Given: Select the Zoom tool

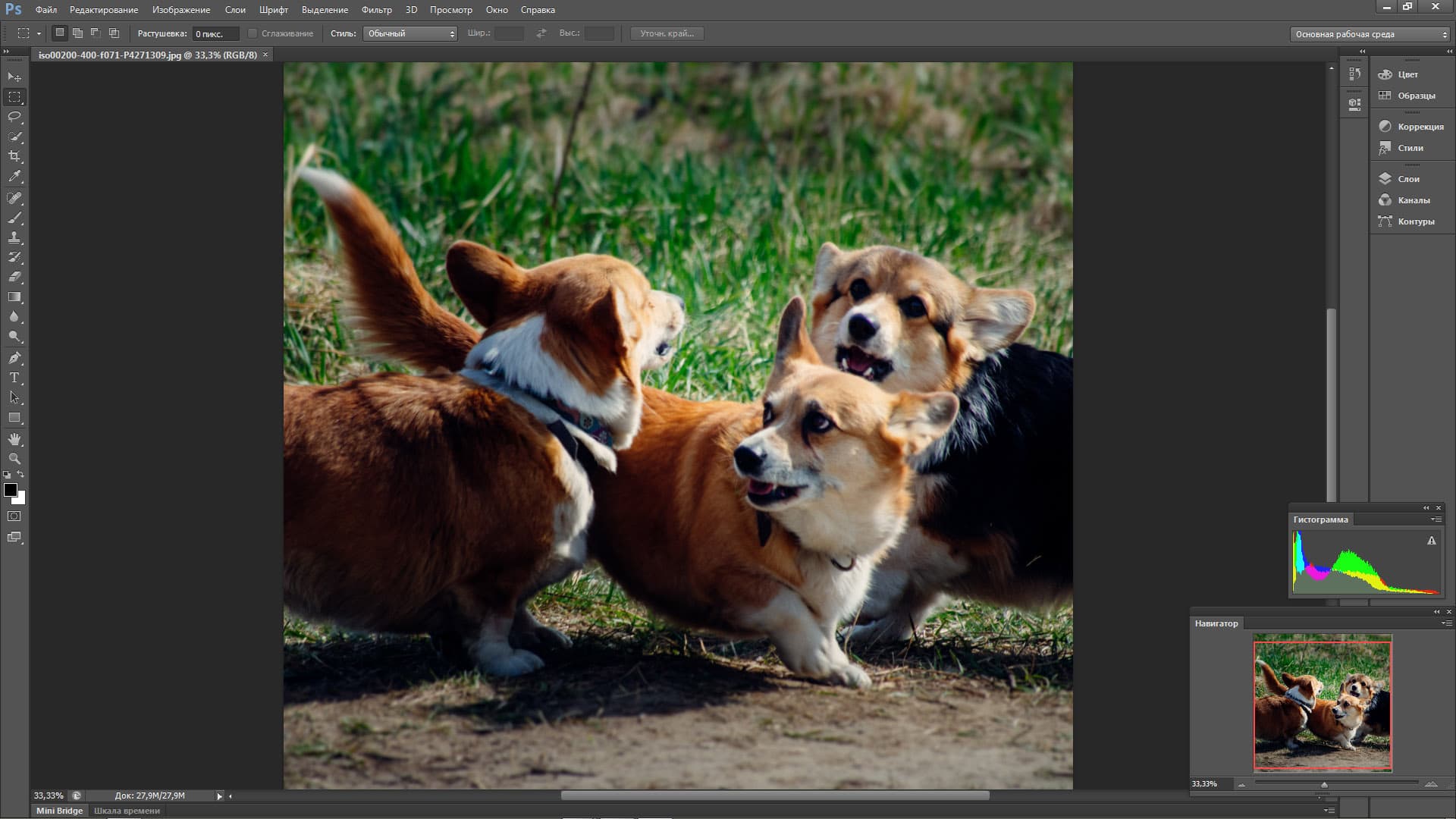Looking at the screenshot, I should (14, 459).
